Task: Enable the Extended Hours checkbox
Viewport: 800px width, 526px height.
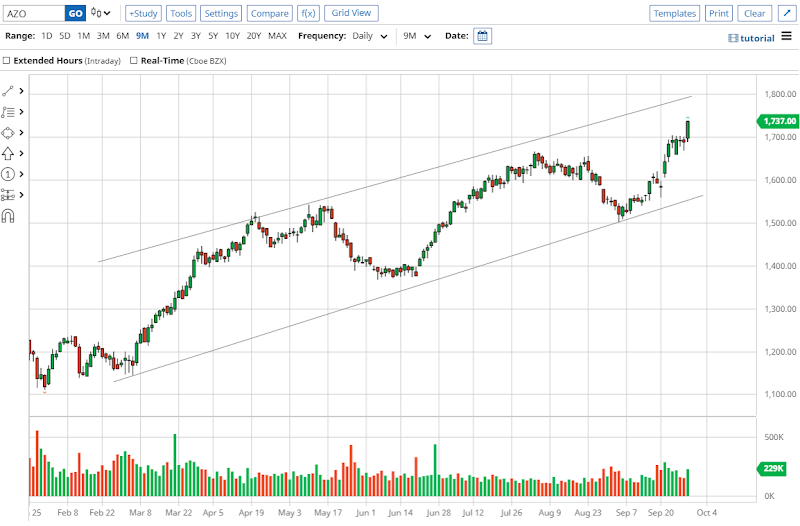Action: pos(7,60)
